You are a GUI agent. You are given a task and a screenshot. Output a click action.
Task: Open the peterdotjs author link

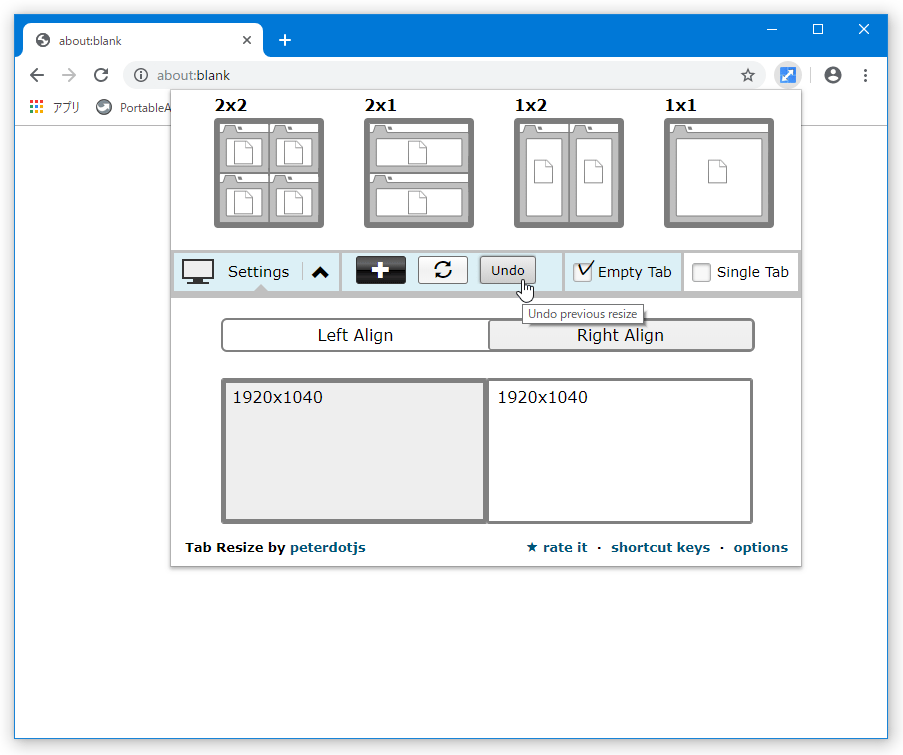(x=328, y=547)
